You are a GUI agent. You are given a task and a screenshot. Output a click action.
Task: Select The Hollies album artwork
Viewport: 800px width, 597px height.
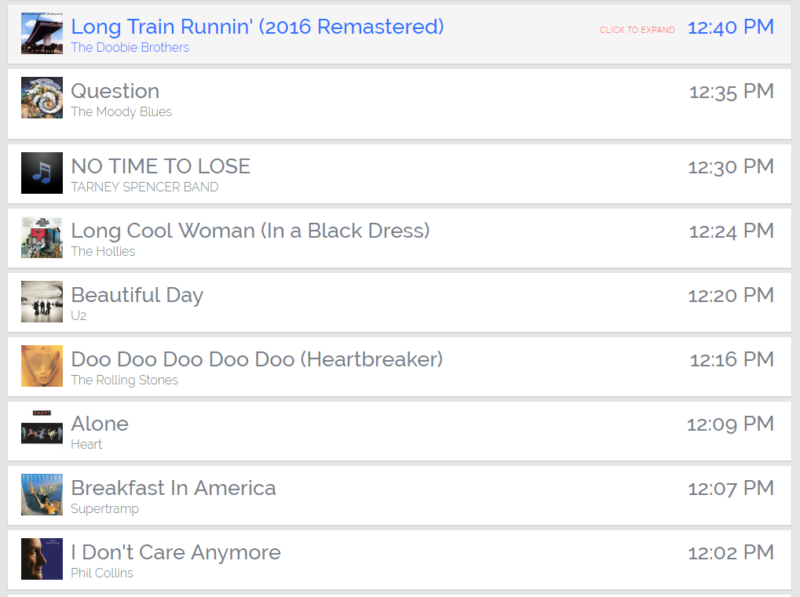41,238
